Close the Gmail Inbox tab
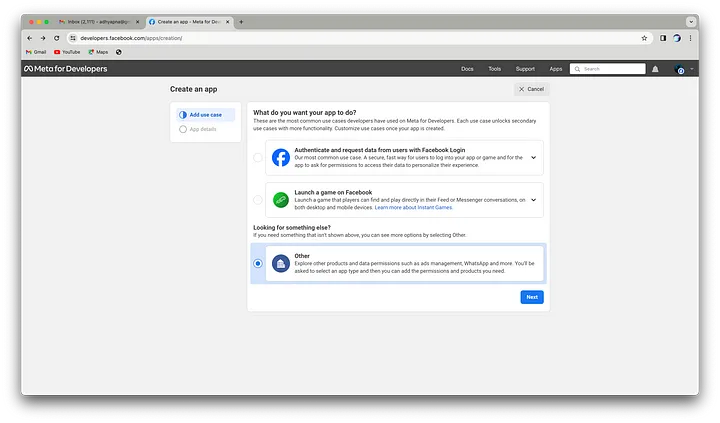The height and width of the screenshot is (423, 720). (137, 22)
